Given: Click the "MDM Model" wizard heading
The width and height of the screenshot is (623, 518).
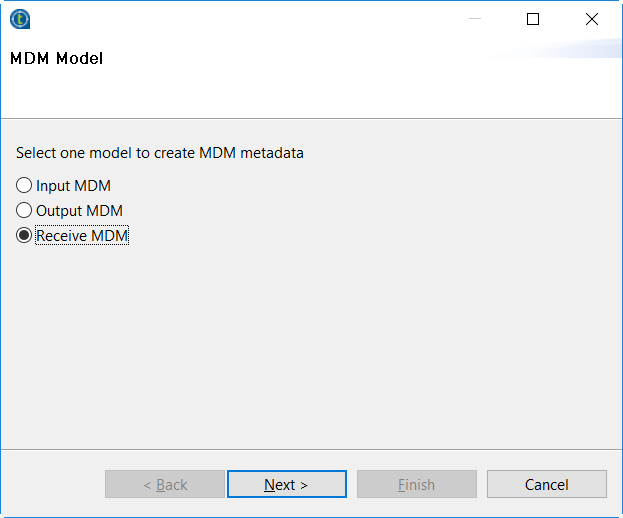Looking at the screenshot, I should point(57,59).
